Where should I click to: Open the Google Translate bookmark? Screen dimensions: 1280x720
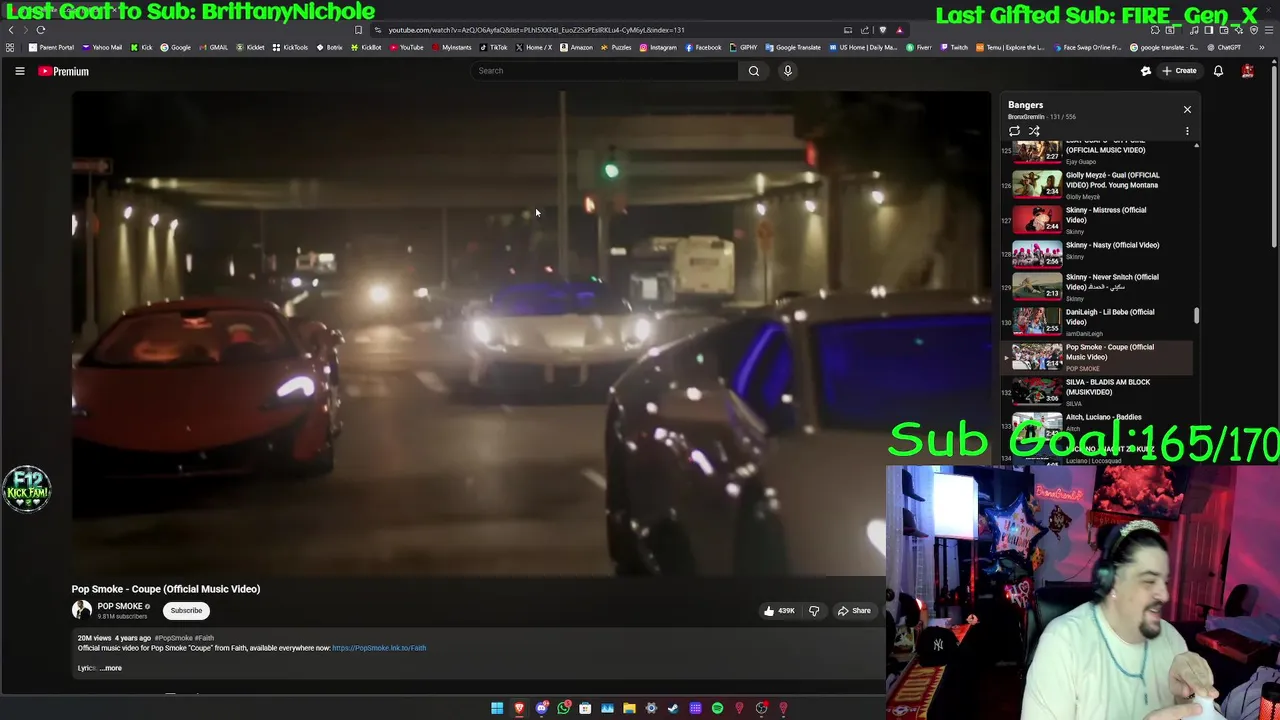[x=793, y=47]
